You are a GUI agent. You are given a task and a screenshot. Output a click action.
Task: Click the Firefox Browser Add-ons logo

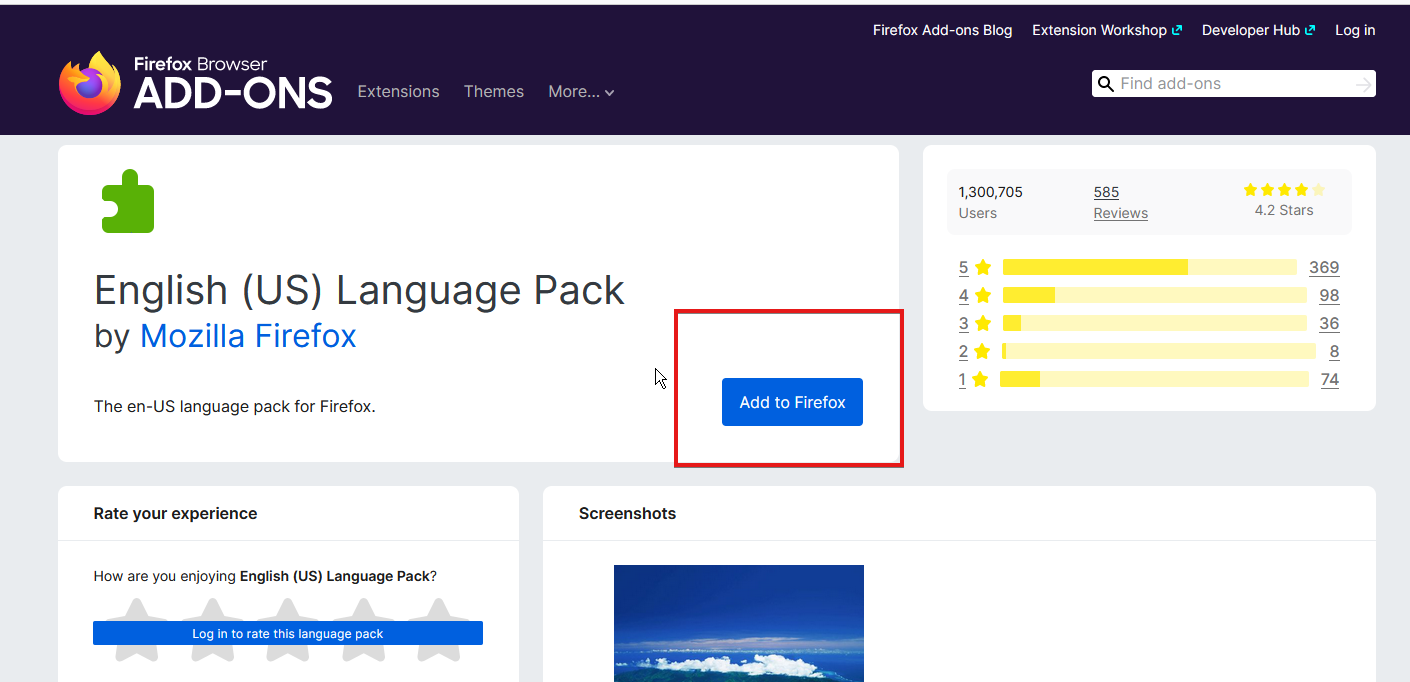pos(195,83)
